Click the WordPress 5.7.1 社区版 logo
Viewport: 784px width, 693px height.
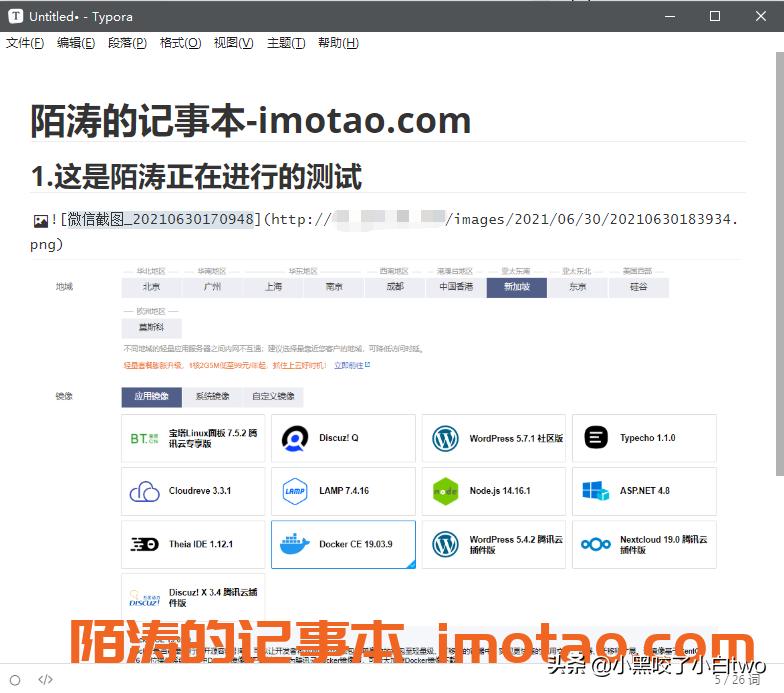[x=445, y=438]
